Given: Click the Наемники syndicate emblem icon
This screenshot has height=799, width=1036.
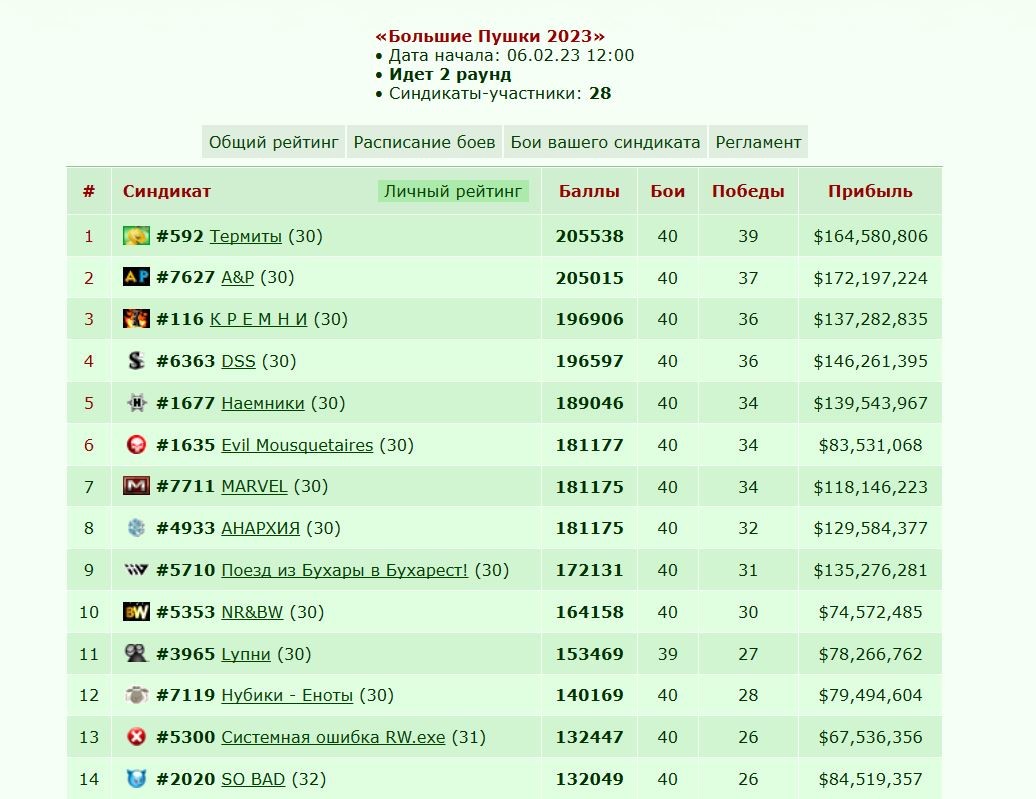Looking at the screenshot, I should coord(136,402).
